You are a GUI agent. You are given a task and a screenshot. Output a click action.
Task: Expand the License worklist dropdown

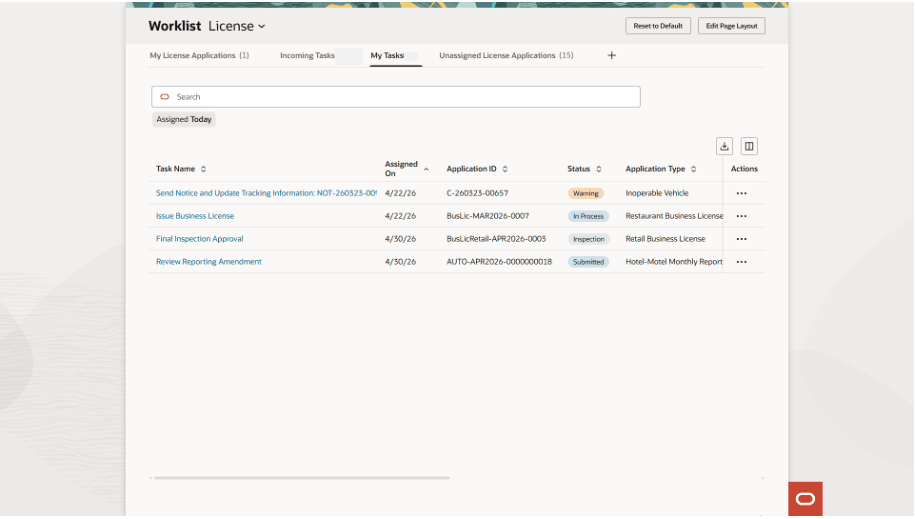[262, 26]
